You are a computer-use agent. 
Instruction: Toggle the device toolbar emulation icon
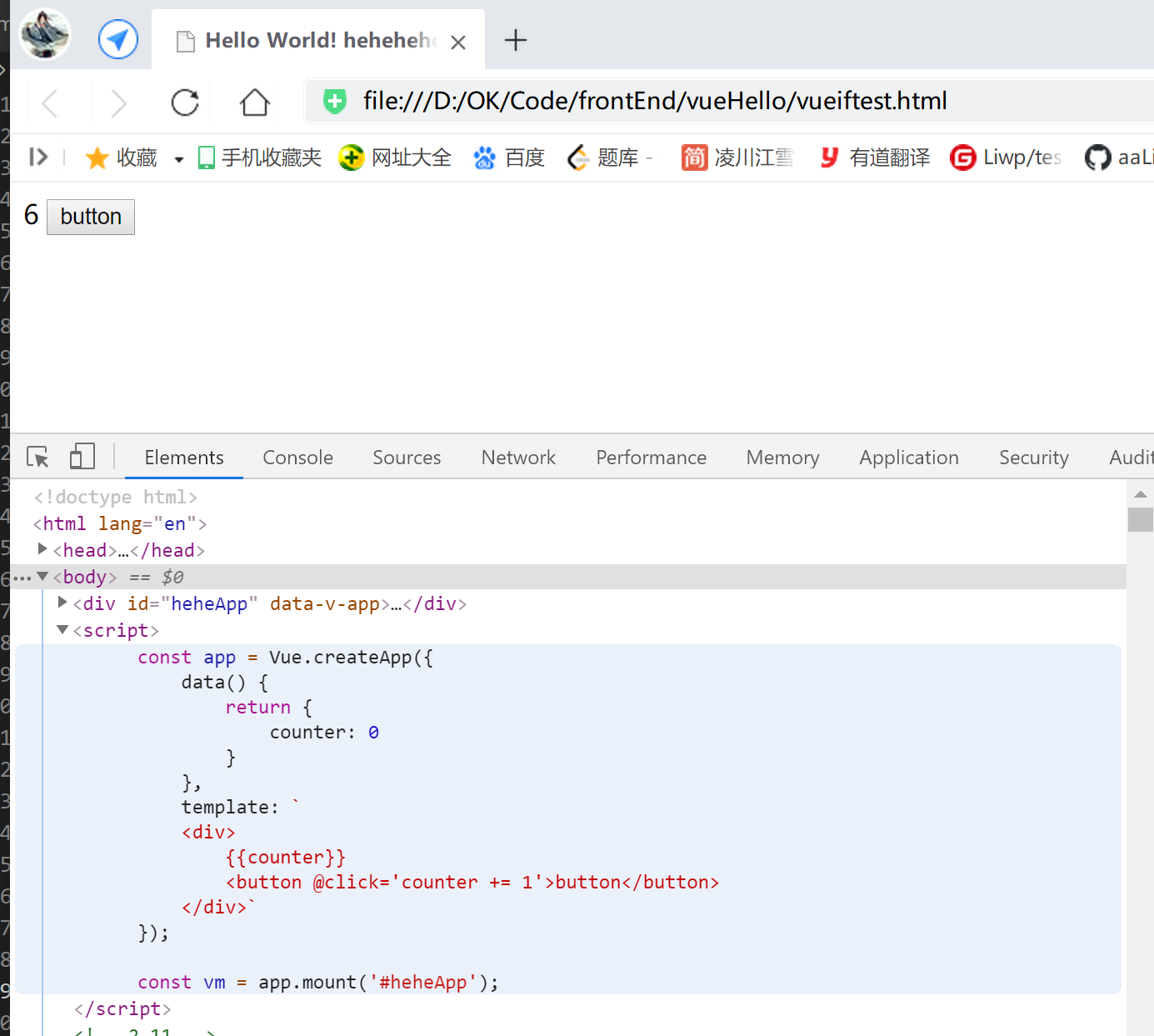82,456
